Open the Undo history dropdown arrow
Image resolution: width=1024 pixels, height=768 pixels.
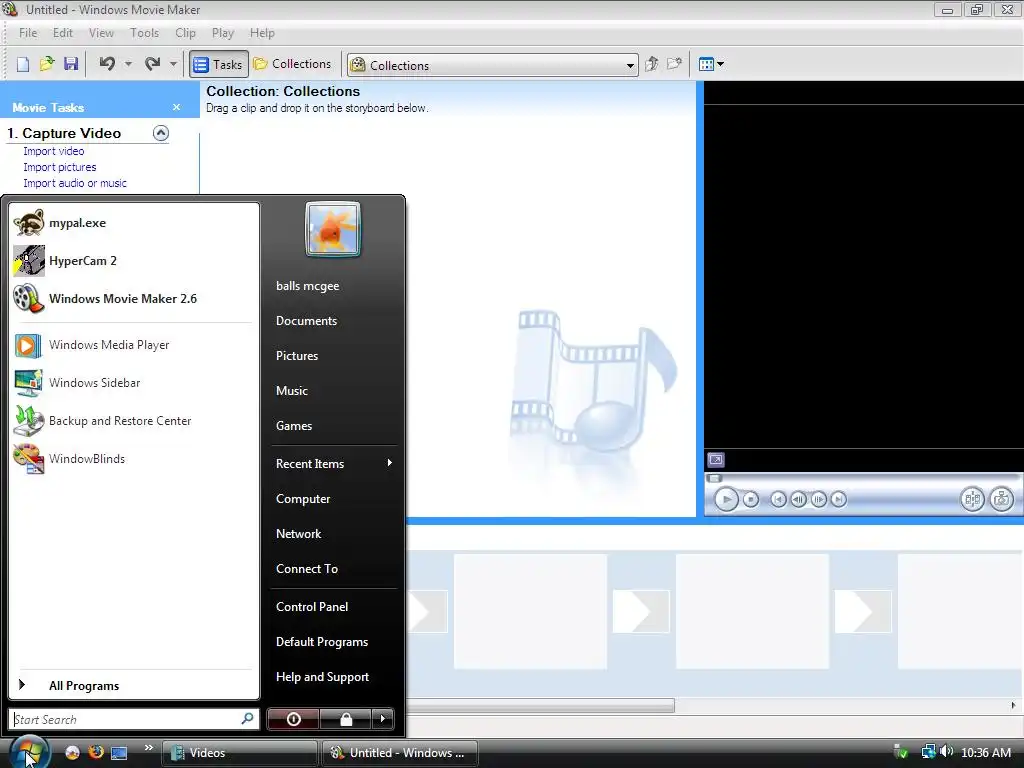[128, 64]
